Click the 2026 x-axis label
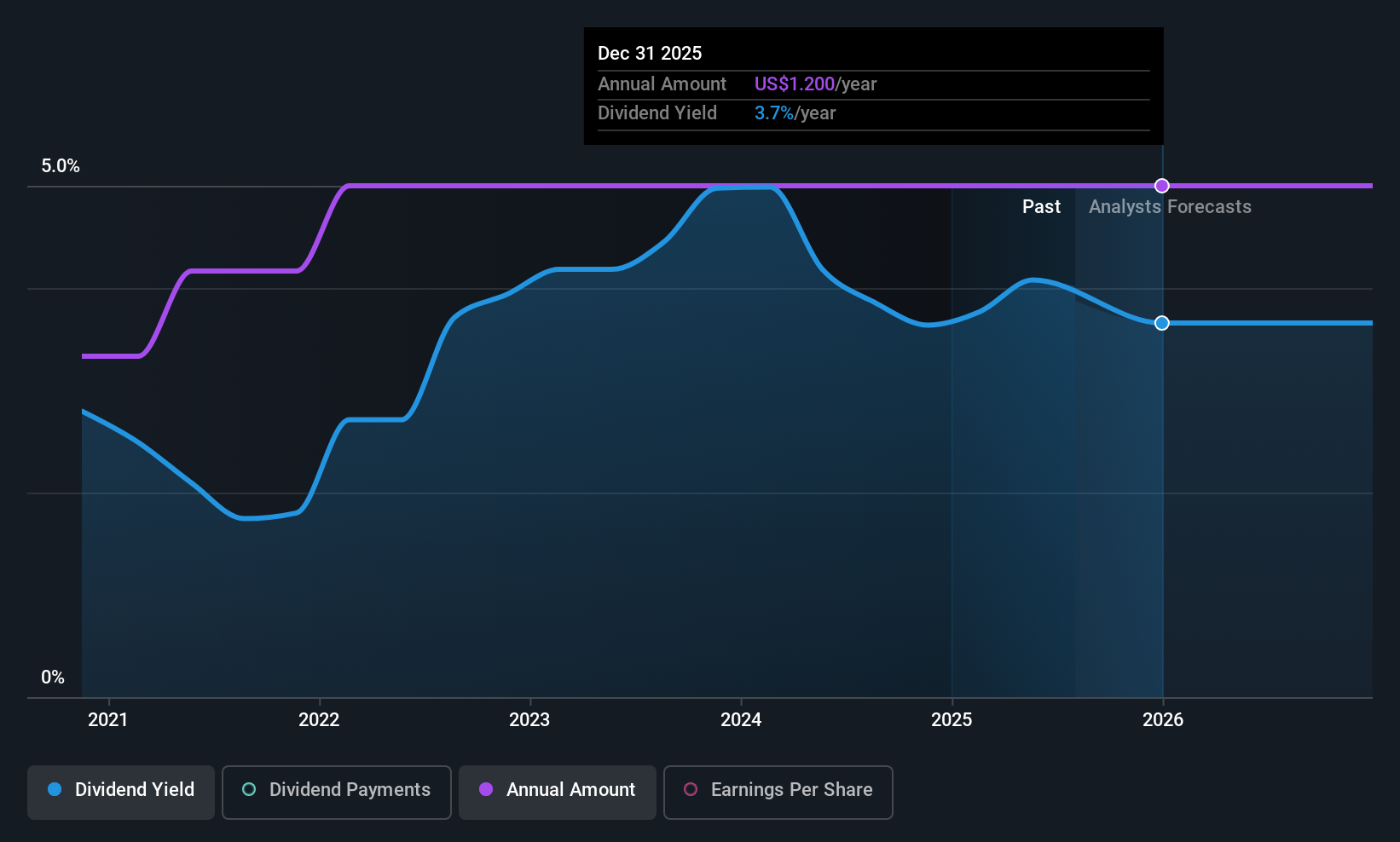Screen dimensions: 1400x842 coord(1163,720)
